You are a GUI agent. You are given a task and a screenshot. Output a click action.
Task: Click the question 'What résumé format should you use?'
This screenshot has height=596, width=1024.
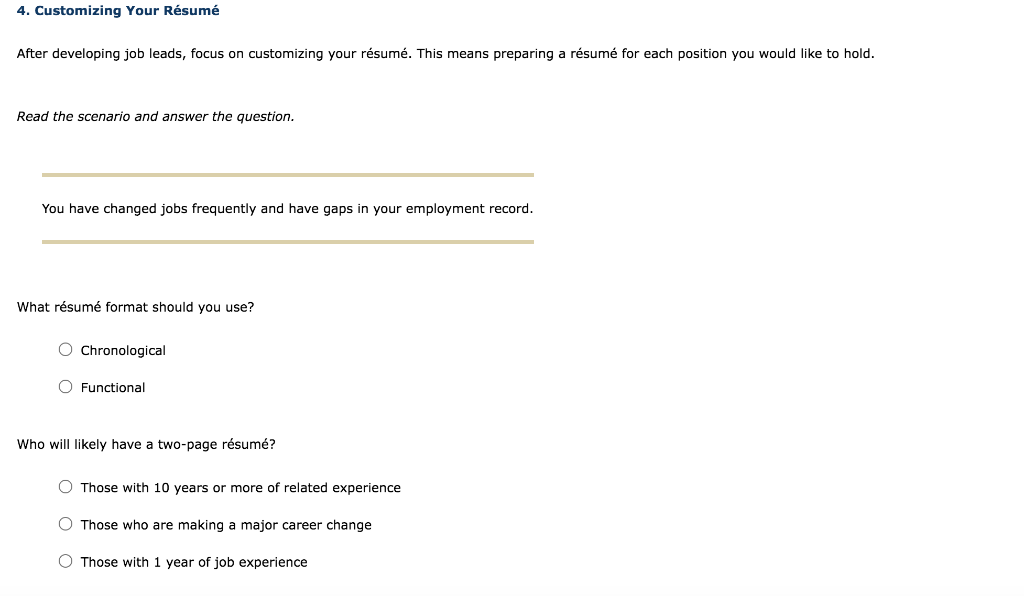coord(135,307)
